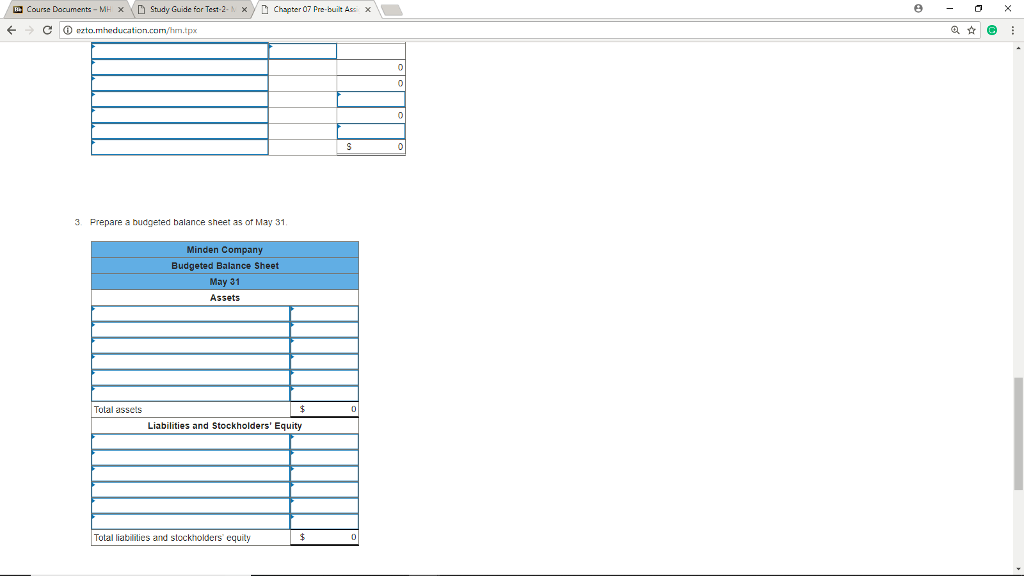Click the Assets section heading
This screenshot has width=1024, height=576.
pos(225,298)
